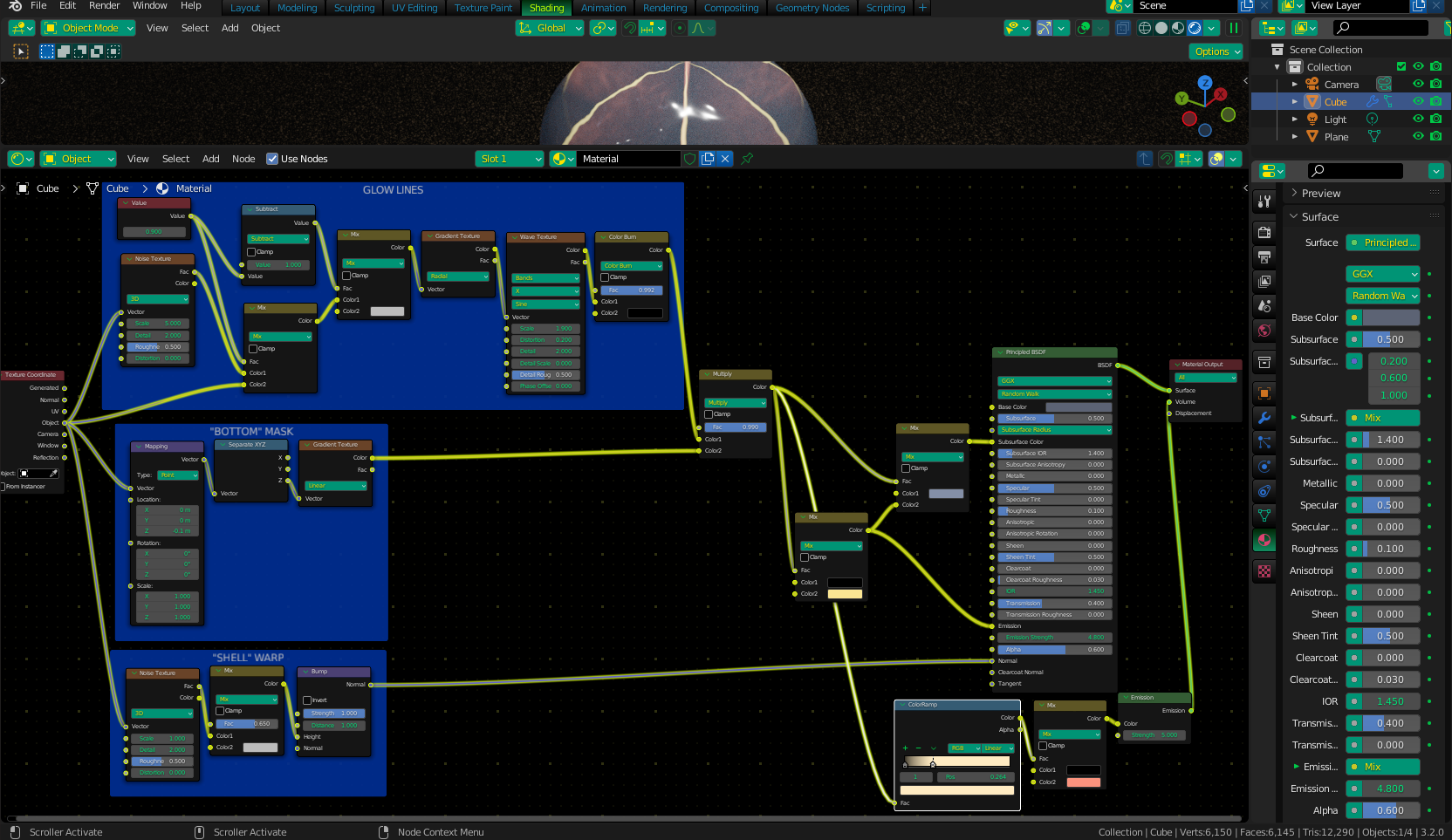Switch to the Geometry Nodes workspace tab
The image size is (1452, 840).
[x=812, y=8]
